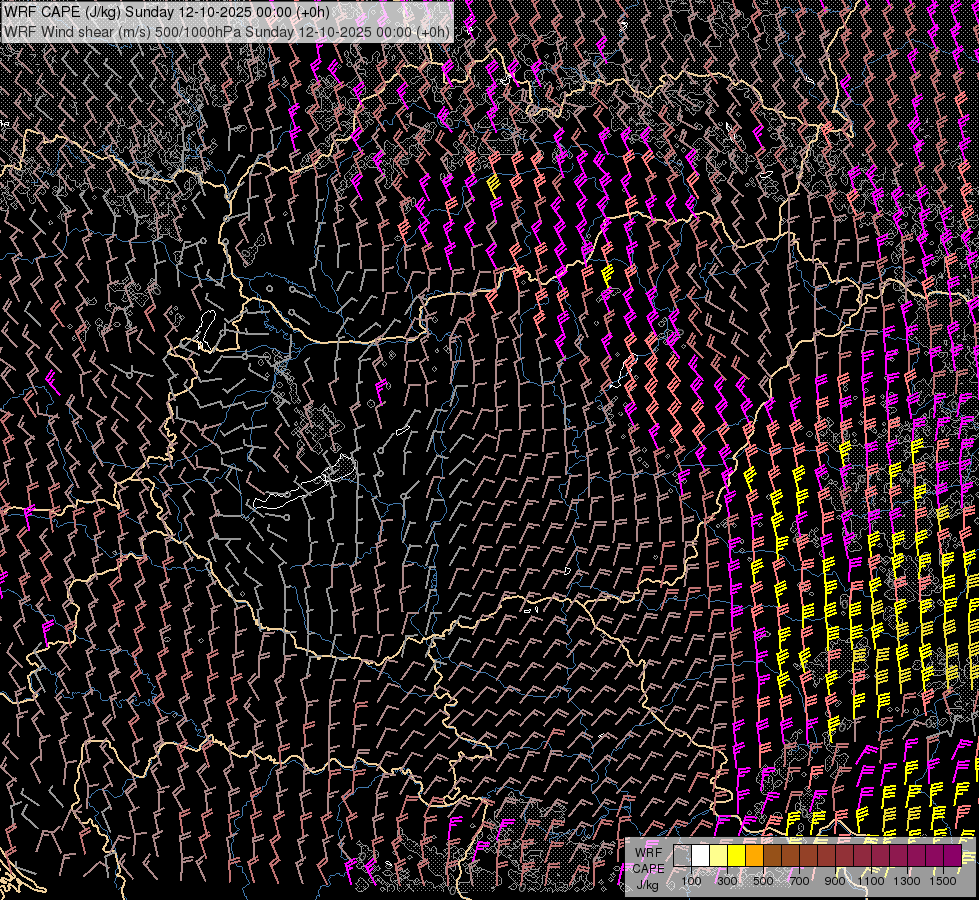Image resolution: width=979 pixels, height=900 pixels.
Task: Click the (+0h) offset in Wind shear title
Action: click(x=432, y=31)
